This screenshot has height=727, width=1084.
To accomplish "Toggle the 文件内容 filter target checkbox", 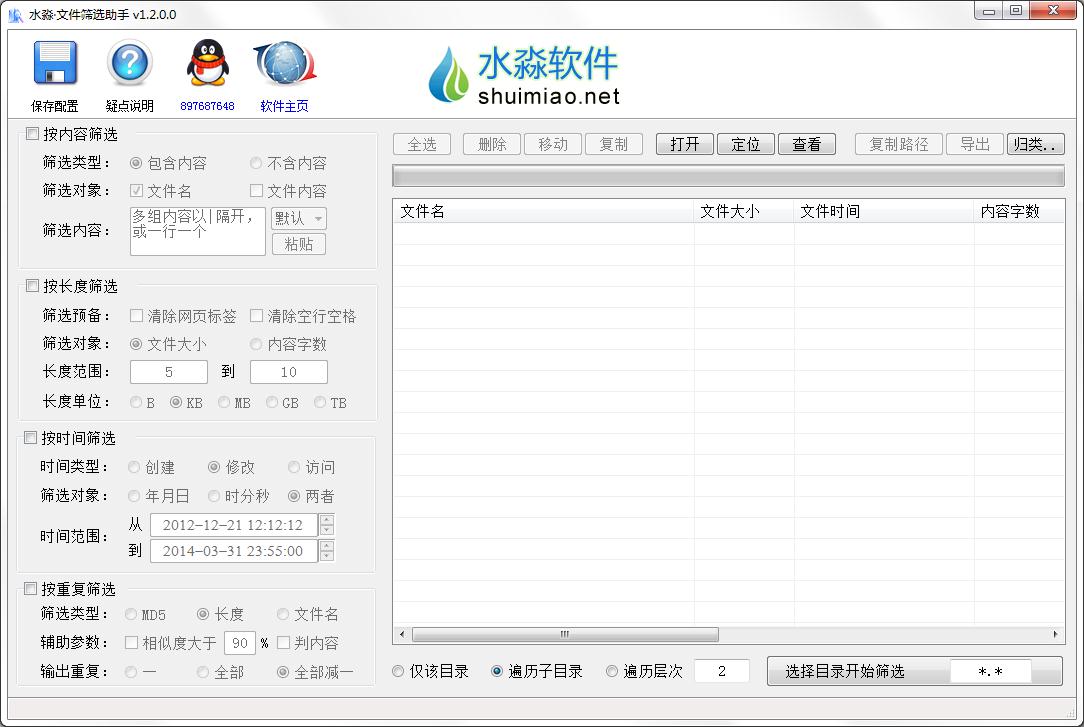I will pyautogui.click(x=256, y=190).
